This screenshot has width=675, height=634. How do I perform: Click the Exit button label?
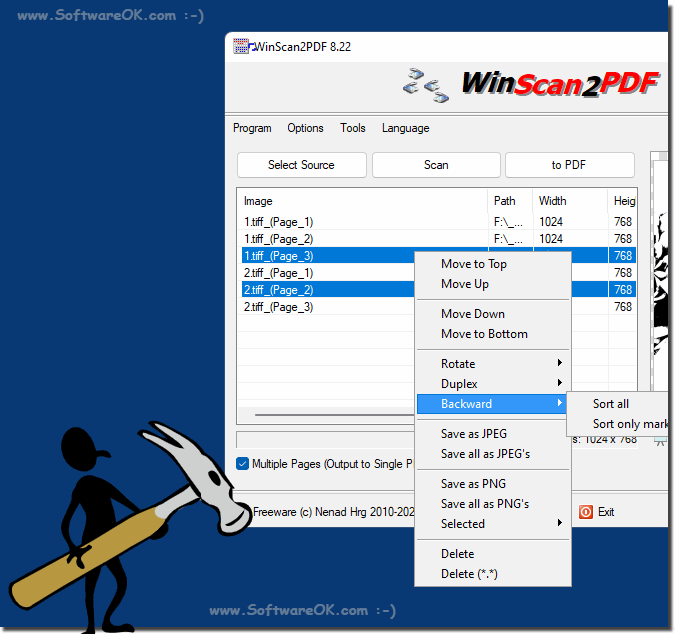[x=606, y=512]
